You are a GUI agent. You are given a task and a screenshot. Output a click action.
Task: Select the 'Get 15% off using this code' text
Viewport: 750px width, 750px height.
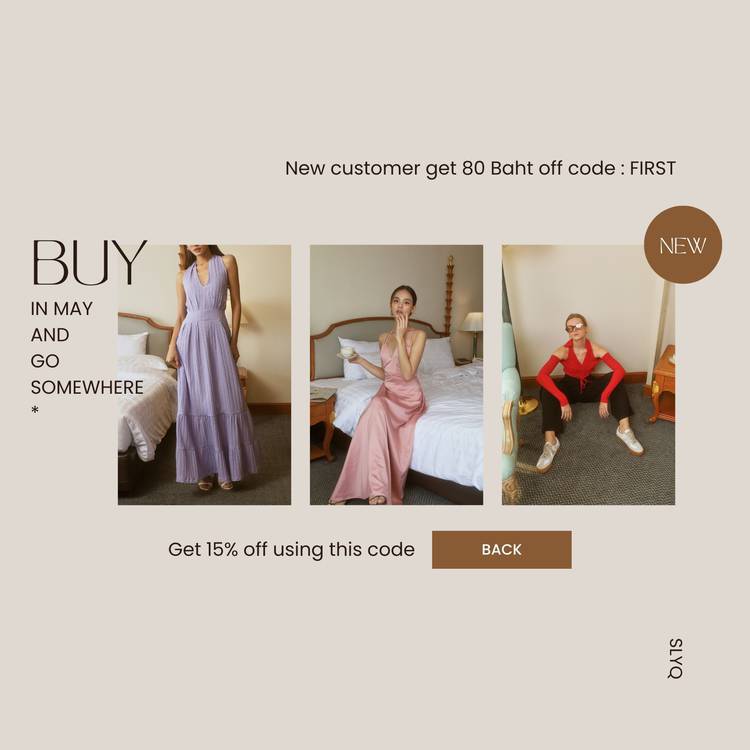[291, 550]
